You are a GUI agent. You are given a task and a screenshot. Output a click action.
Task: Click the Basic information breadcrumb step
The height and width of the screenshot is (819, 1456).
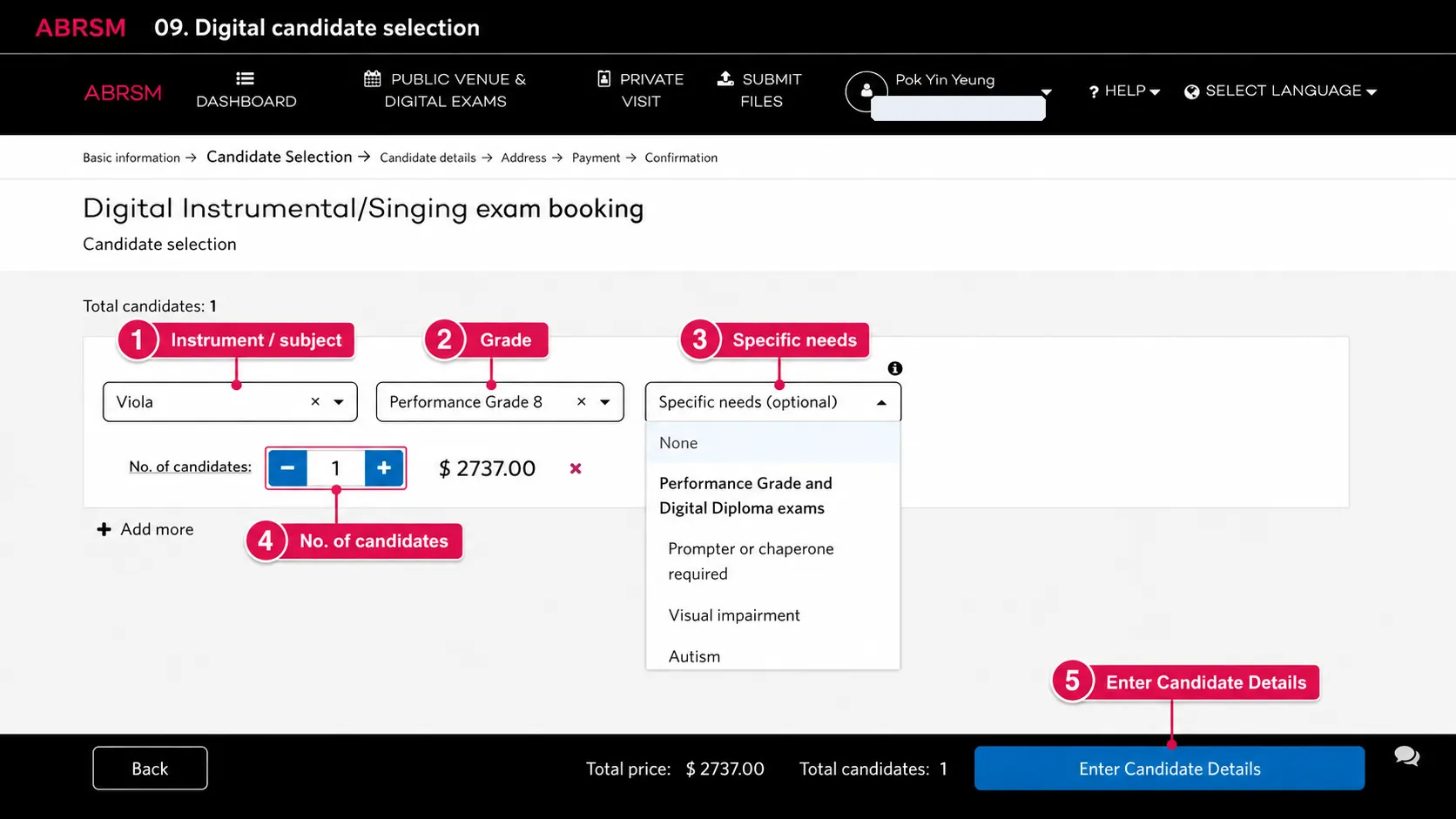pos(131,158)
